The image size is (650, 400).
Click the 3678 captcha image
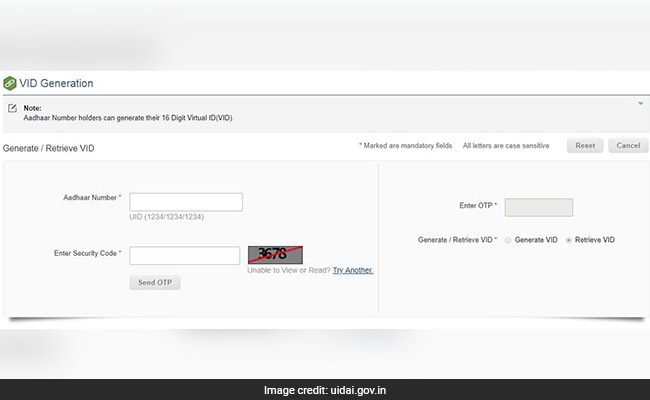pyautogui.click(x=275, y=255)
